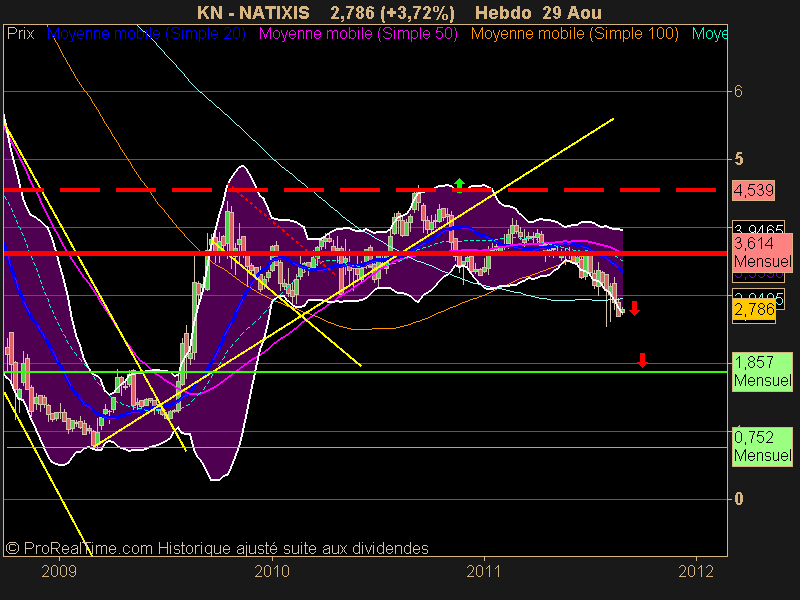Screen dimensions: 800x600
Task: Click the red down arrow above 1,857 line
Action: pyautogui.click(x=642, y=360)
